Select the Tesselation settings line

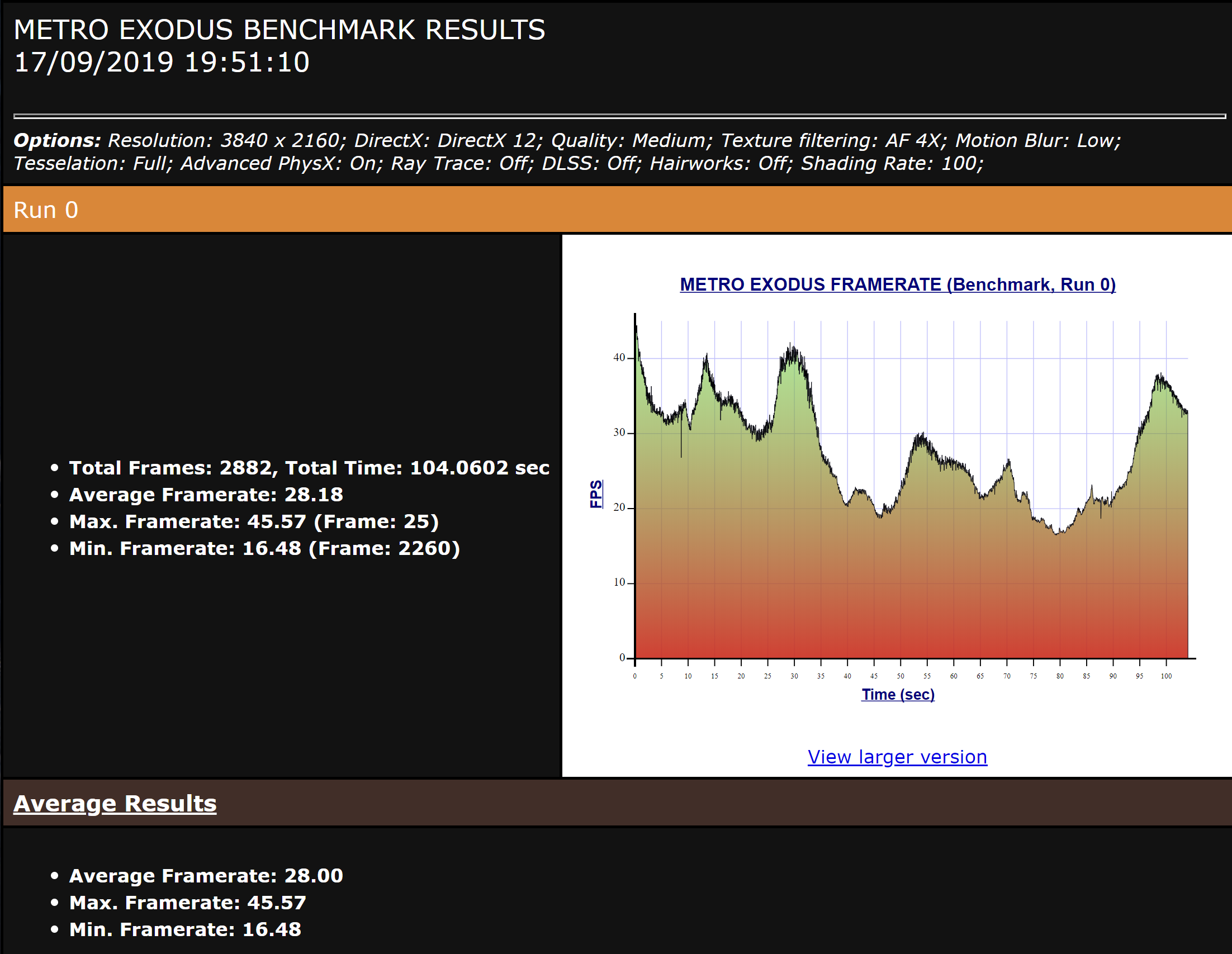(x=498, y=164)
